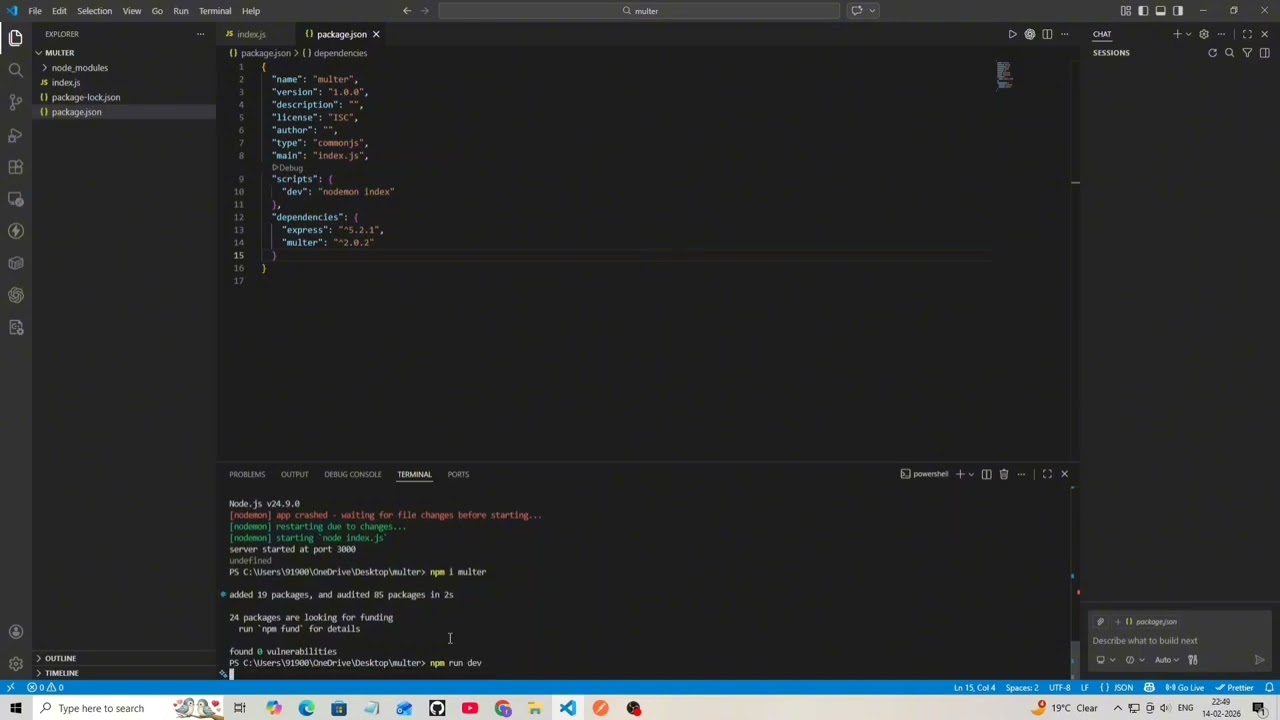Viewport: 1280px width, 720px height.
Task: Maximize the terminal panel size
Action: coord(1047,474)
